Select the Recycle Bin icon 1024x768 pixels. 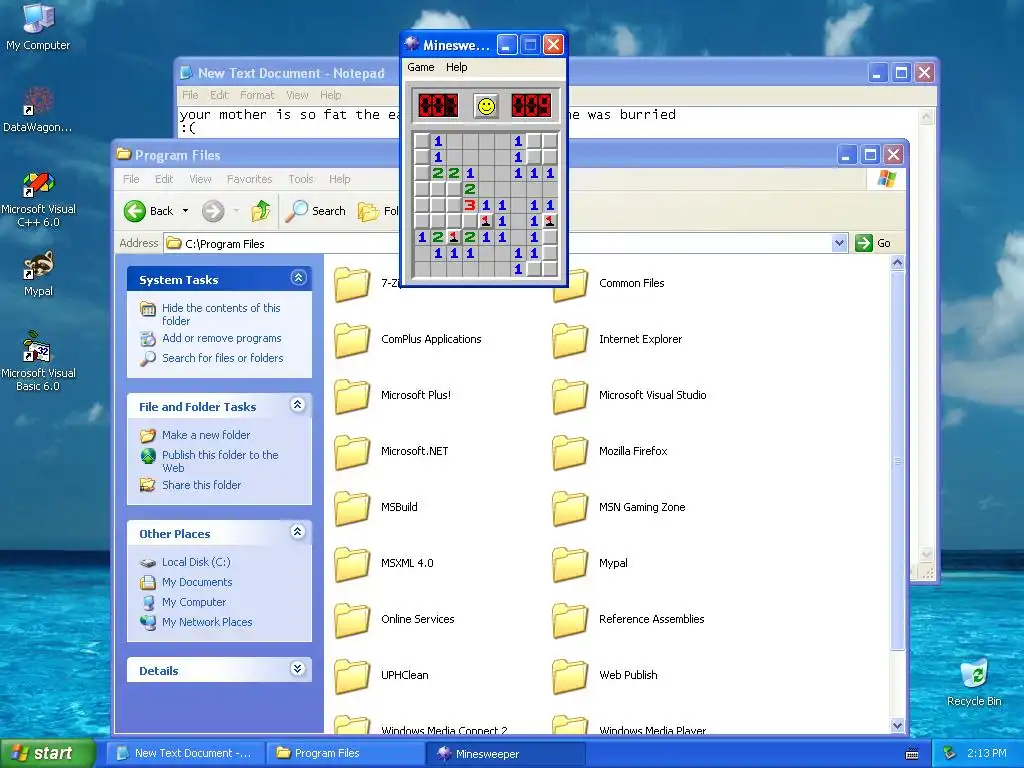click(x=974, y=682)
